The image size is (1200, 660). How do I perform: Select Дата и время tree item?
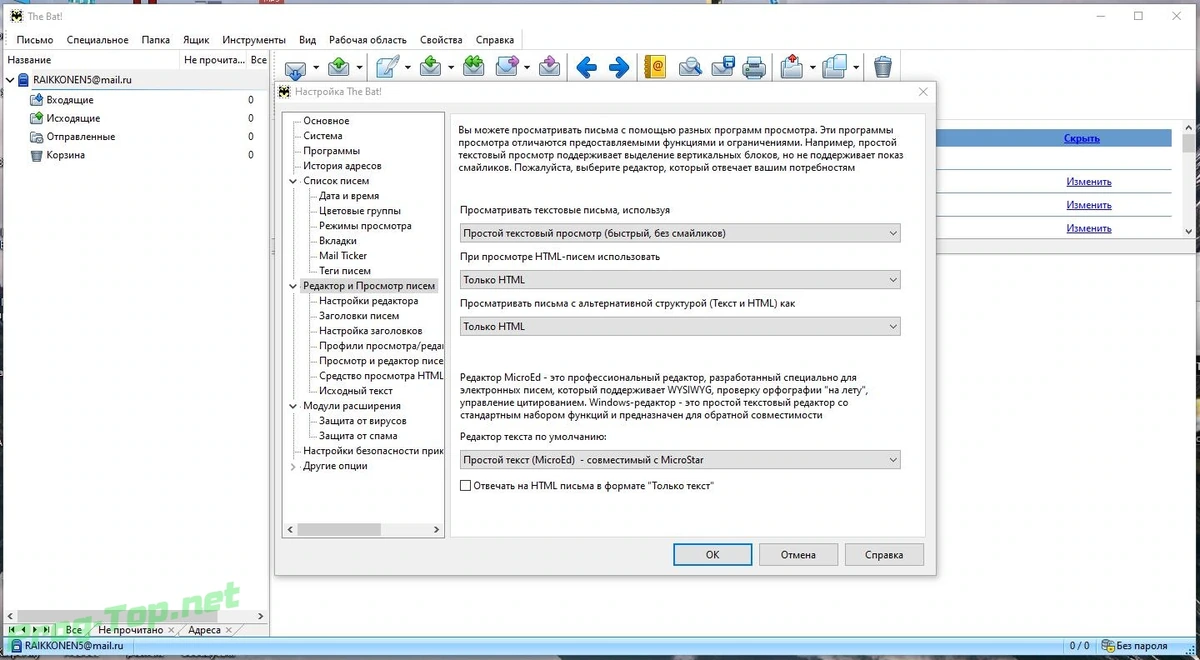click(x=349, y=196)
